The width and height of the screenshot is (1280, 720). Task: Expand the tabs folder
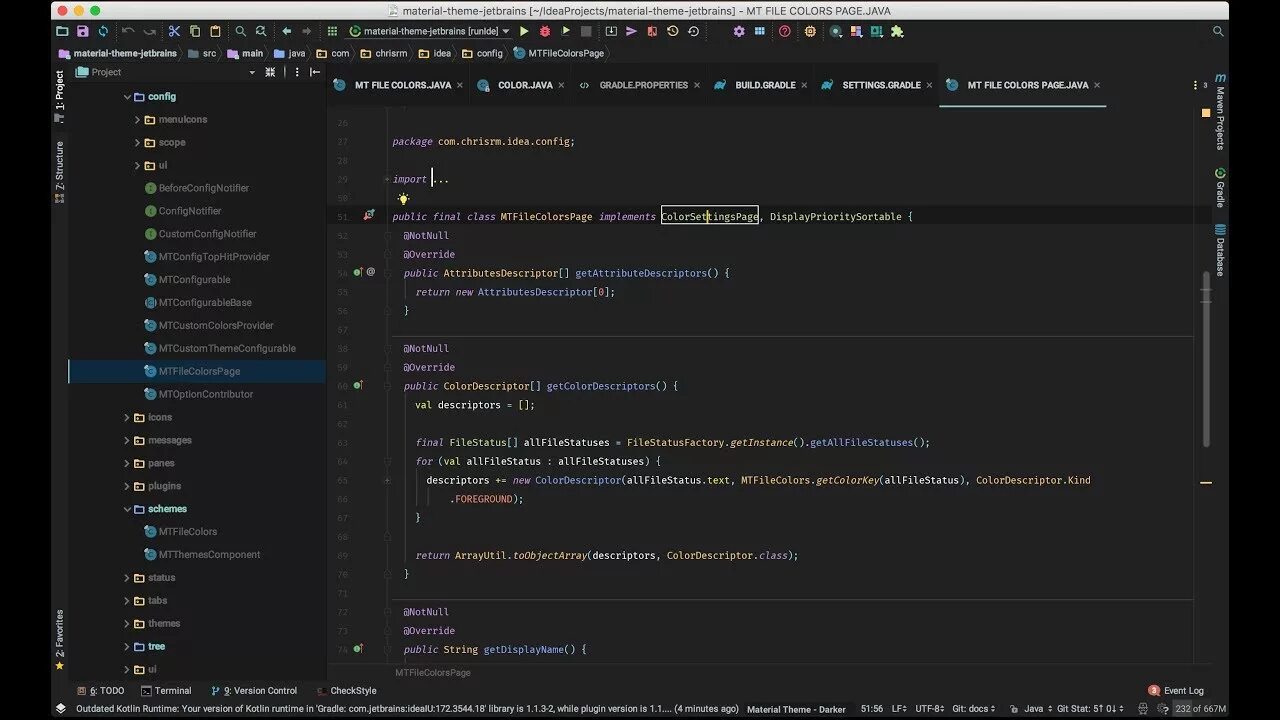pyautogui.click(x=127, y=601)
